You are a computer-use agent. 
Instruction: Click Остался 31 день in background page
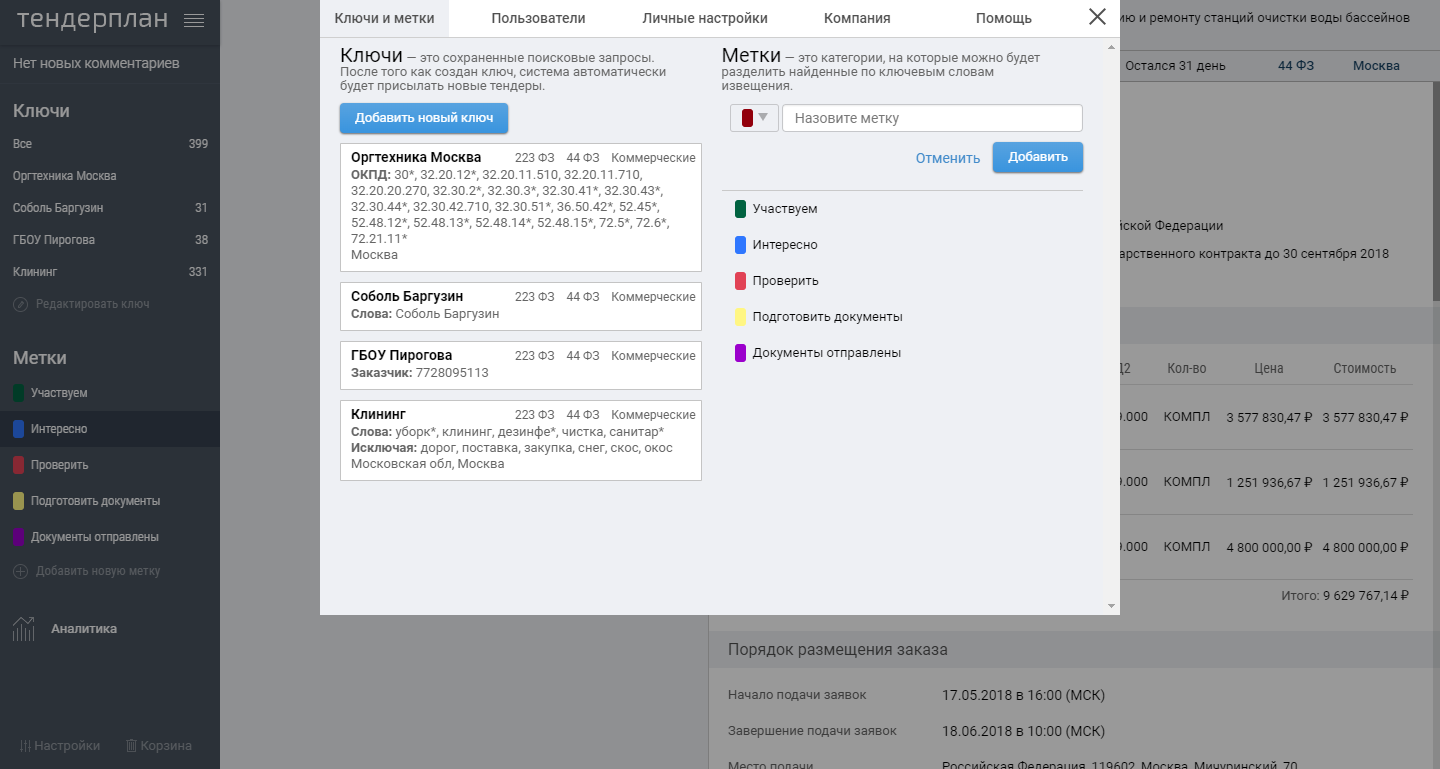tap(1175, 66)
